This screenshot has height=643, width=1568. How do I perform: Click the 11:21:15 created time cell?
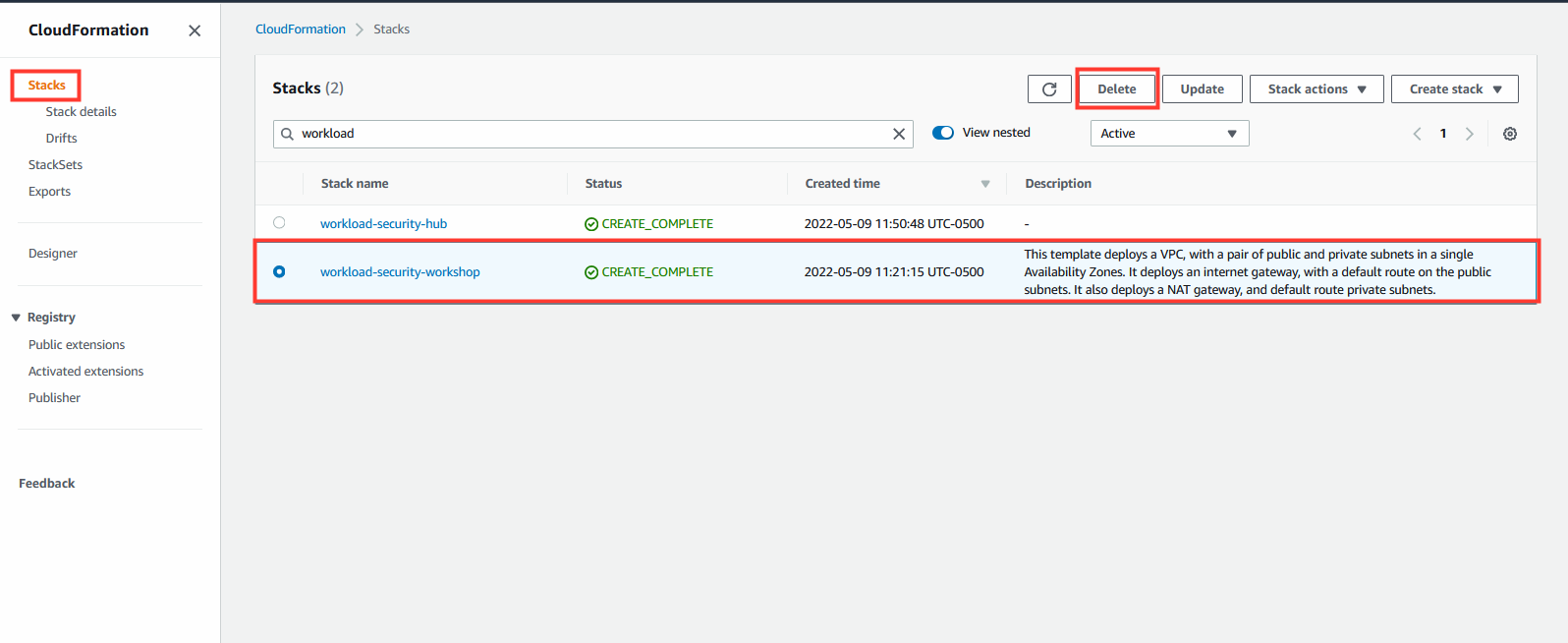(894, 271)
